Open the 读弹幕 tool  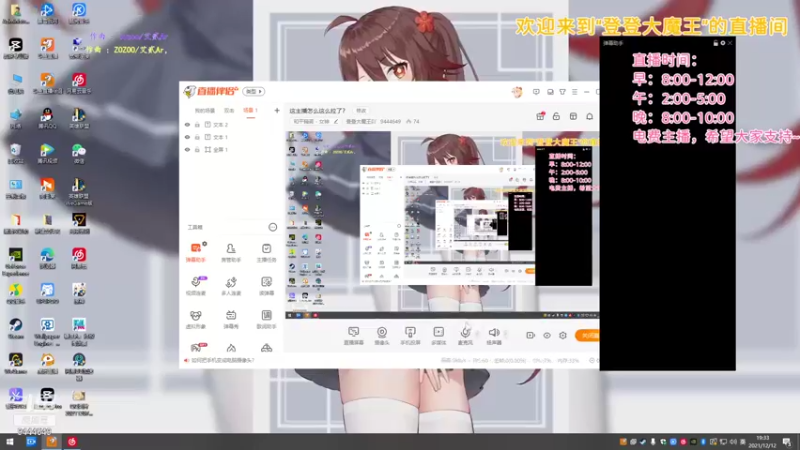point(266,286)
